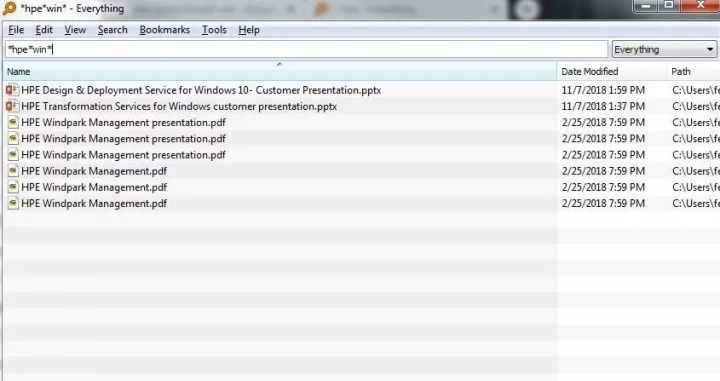
Task: Click PowerPoint icon of HPE Design & Deployment file
Action: [12, 90]
